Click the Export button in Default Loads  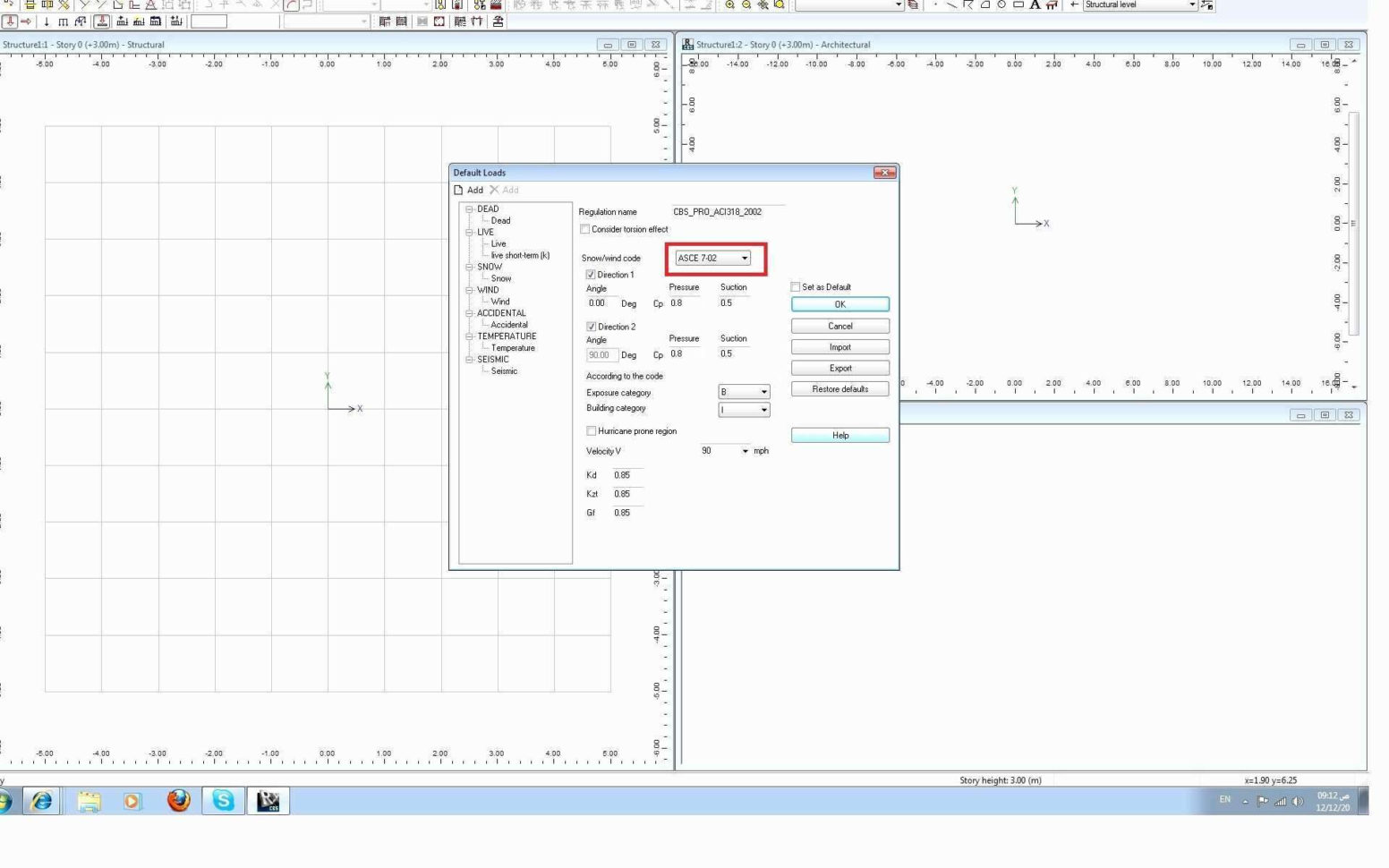(839, 368)
